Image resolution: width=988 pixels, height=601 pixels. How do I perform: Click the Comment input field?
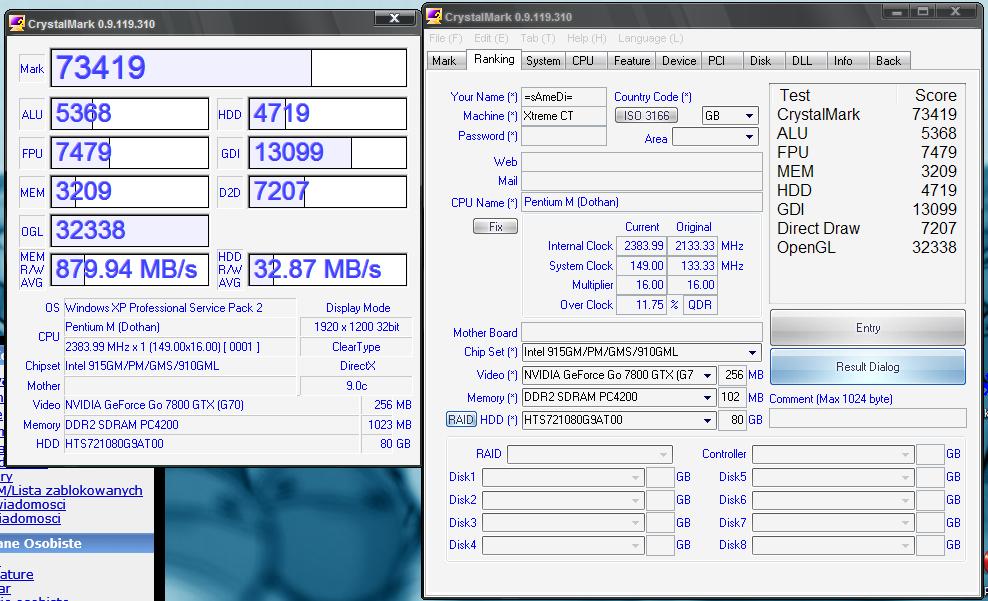[868, 418]
